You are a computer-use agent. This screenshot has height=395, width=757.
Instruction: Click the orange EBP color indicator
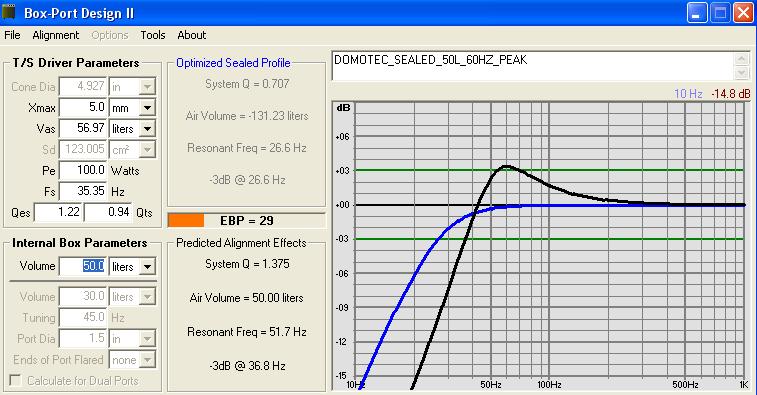tap(186, 221)
